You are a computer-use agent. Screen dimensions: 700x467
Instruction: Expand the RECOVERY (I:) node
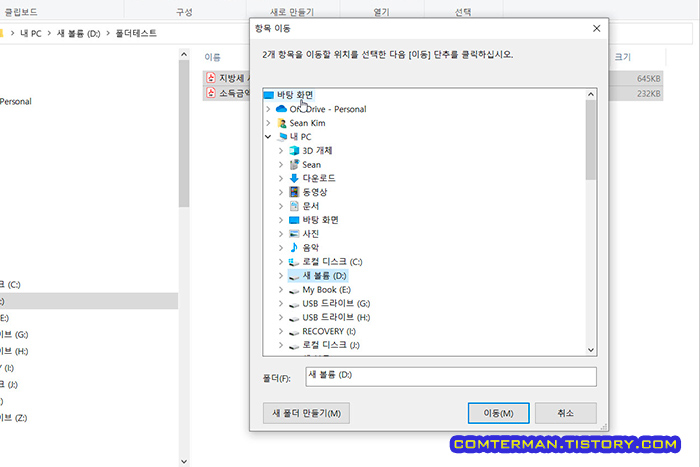281,331
